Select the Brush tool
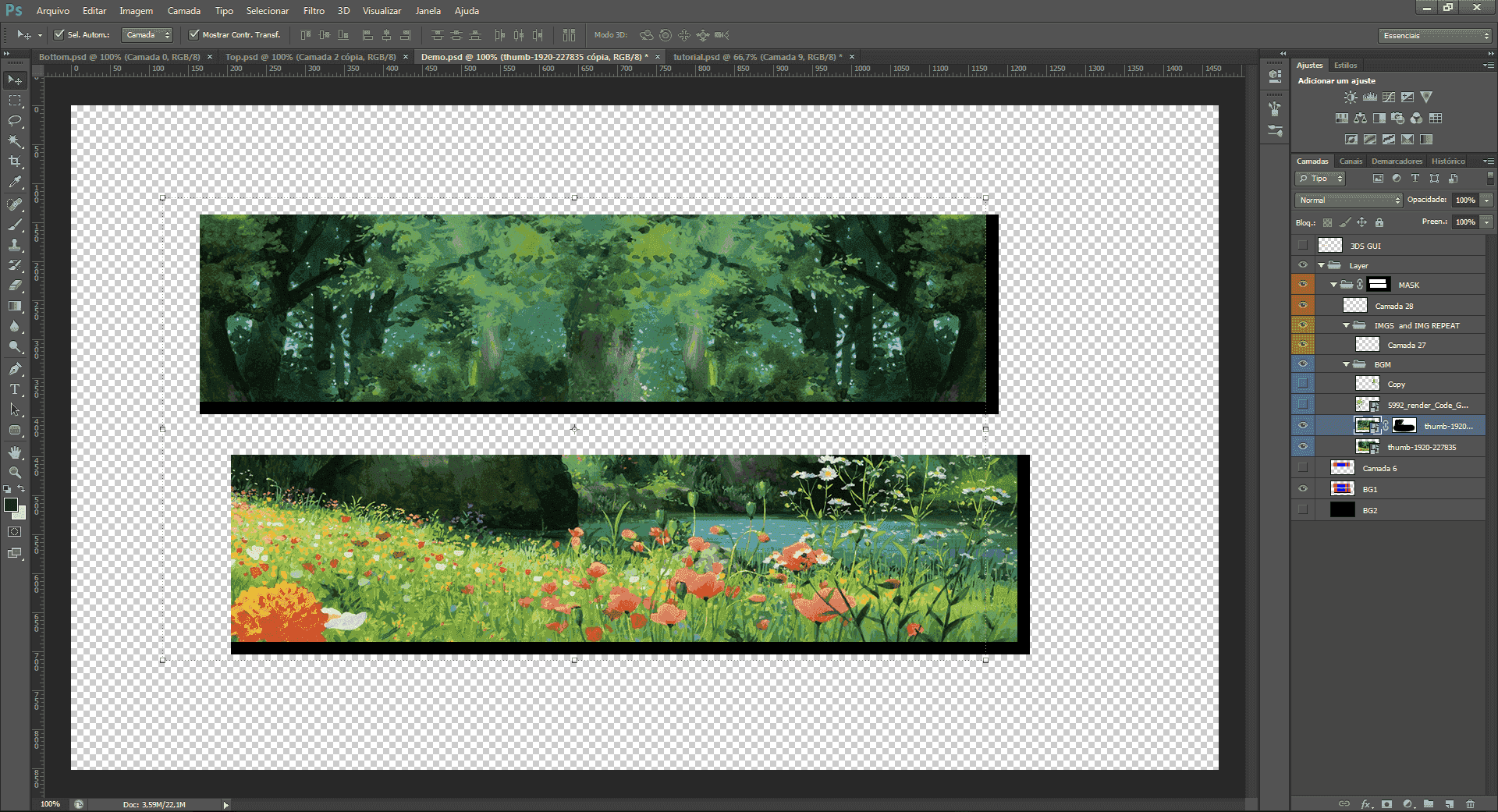1498x812 pixels. 15,225
